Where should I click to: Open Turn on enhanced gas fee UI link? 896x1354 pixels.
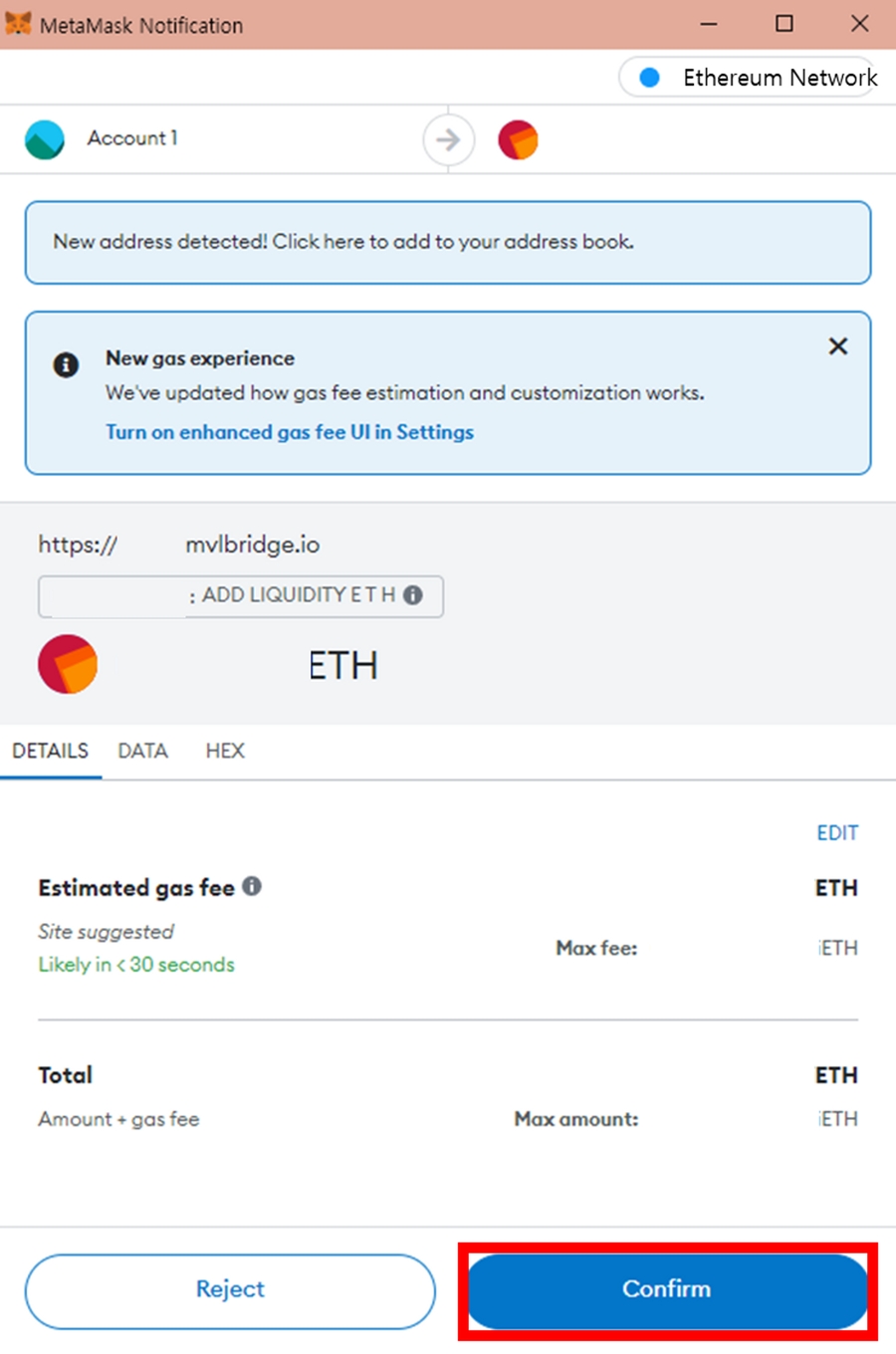pos(290,432)
